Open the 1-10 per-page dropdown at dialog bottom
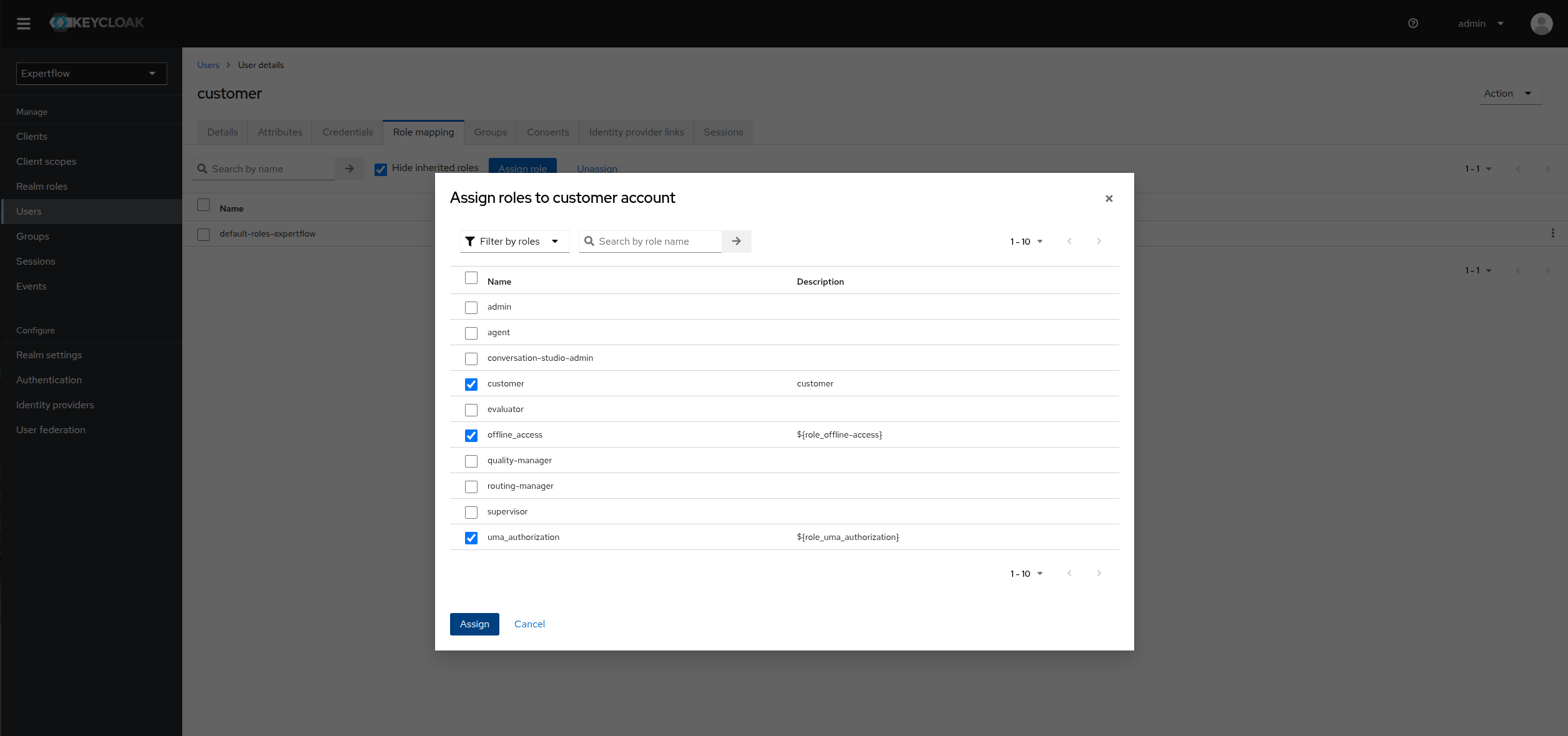Screen dimensions: 1568x736 (1026, 574)
